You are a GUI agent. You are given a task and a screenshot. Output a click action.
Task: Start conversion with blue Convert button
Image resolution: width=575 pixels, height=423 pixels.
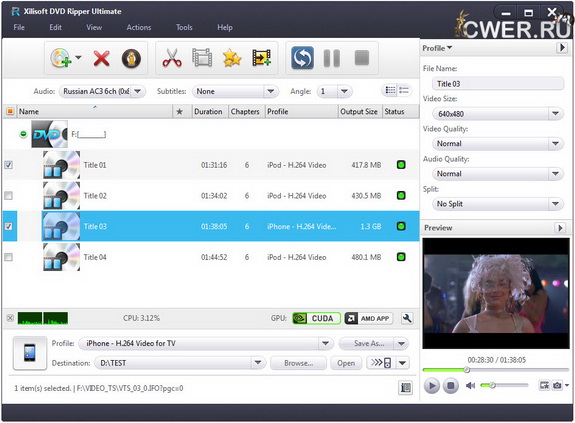coord(302,58)
